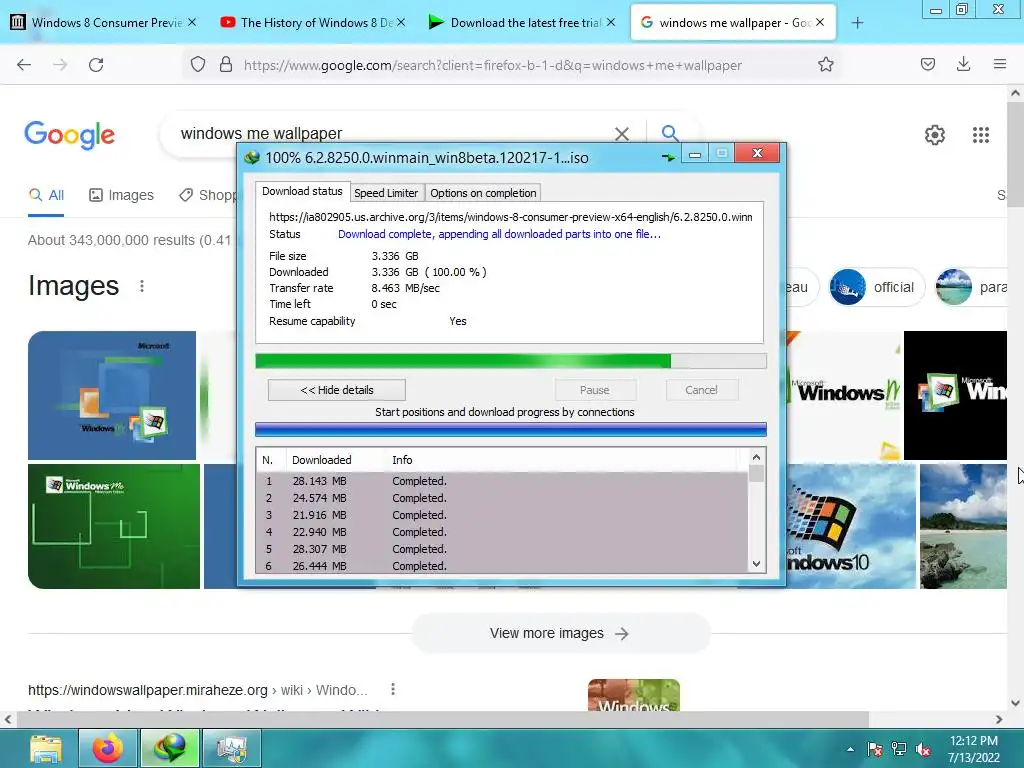Click the Pause button in IDM
This screenshot has height=768, width=1024.
[x=595, y=390]
